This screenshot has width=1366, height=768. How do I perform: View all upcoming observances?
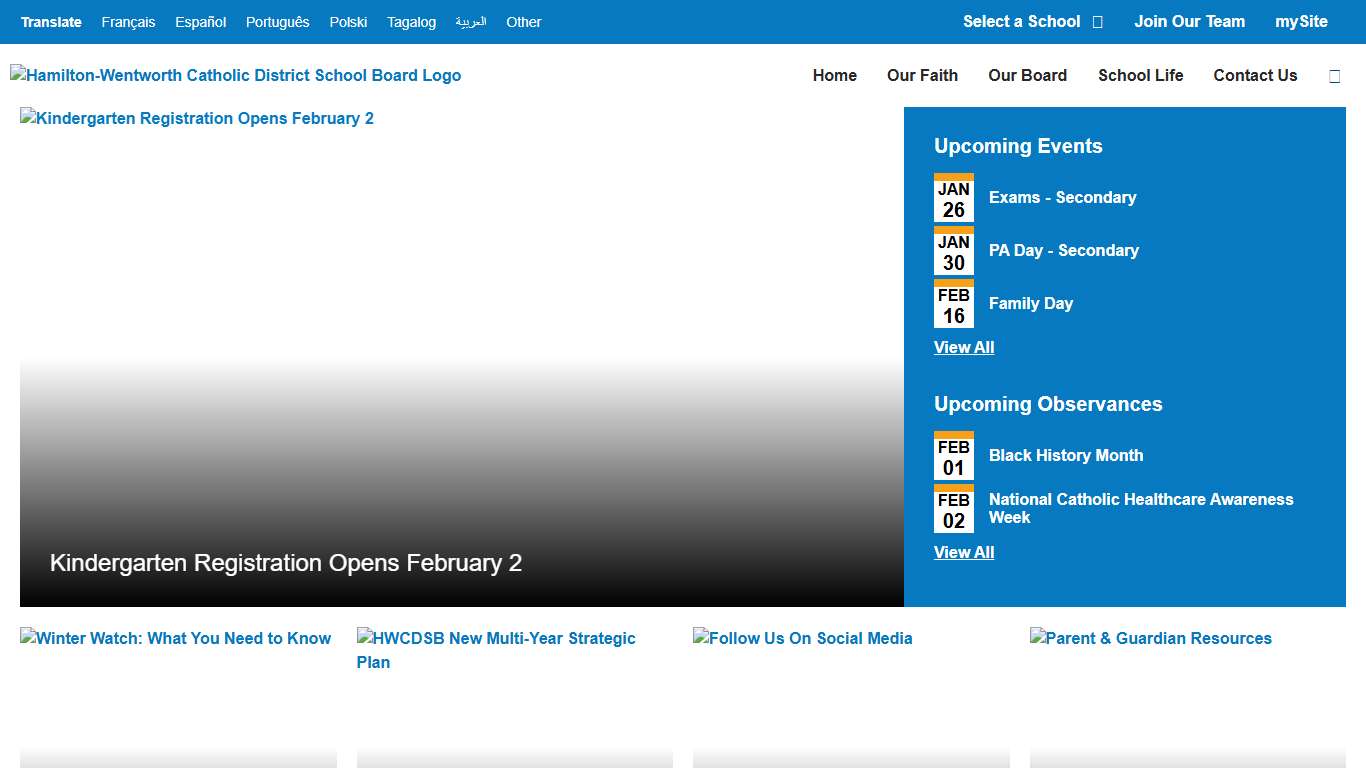(964, 552)
